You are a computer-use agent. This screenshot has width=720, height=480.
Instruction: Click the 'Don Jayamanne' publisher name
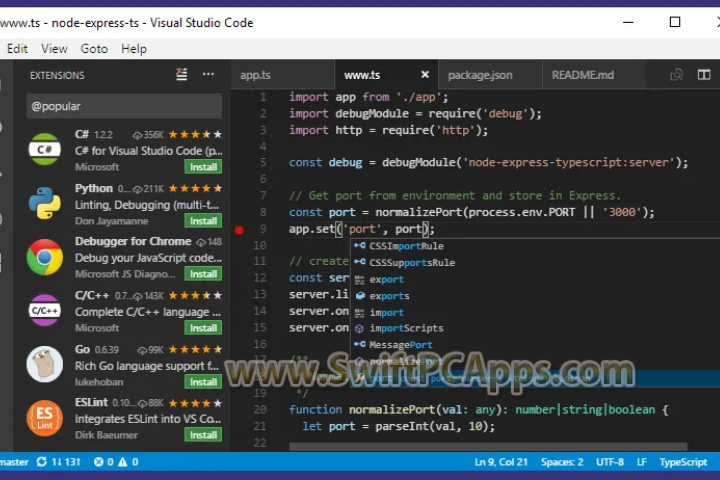click(112, 221)
